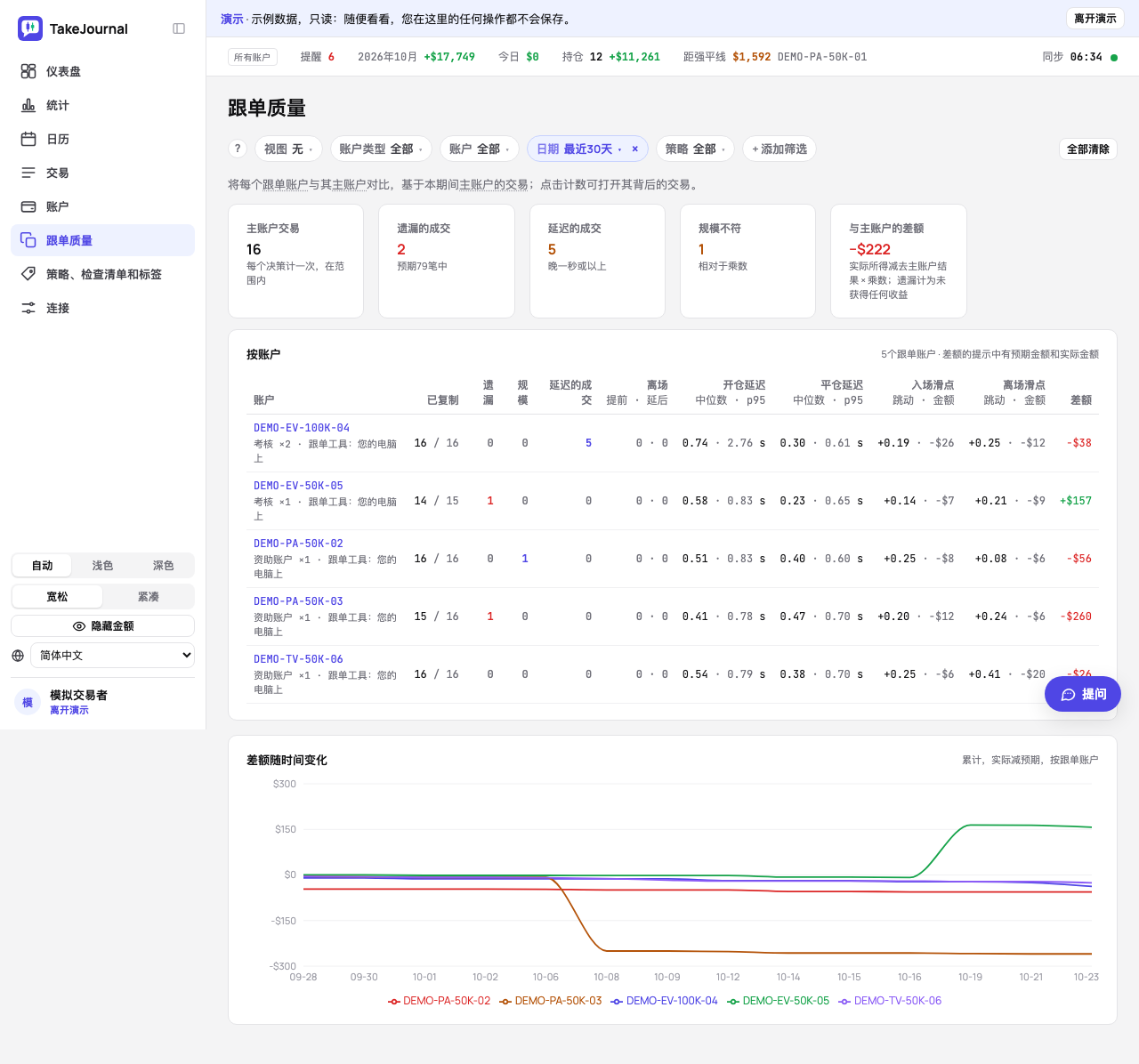Remove the 日期 最近30天 filter with x
1139x1064 pixels.
pos(634,149)
